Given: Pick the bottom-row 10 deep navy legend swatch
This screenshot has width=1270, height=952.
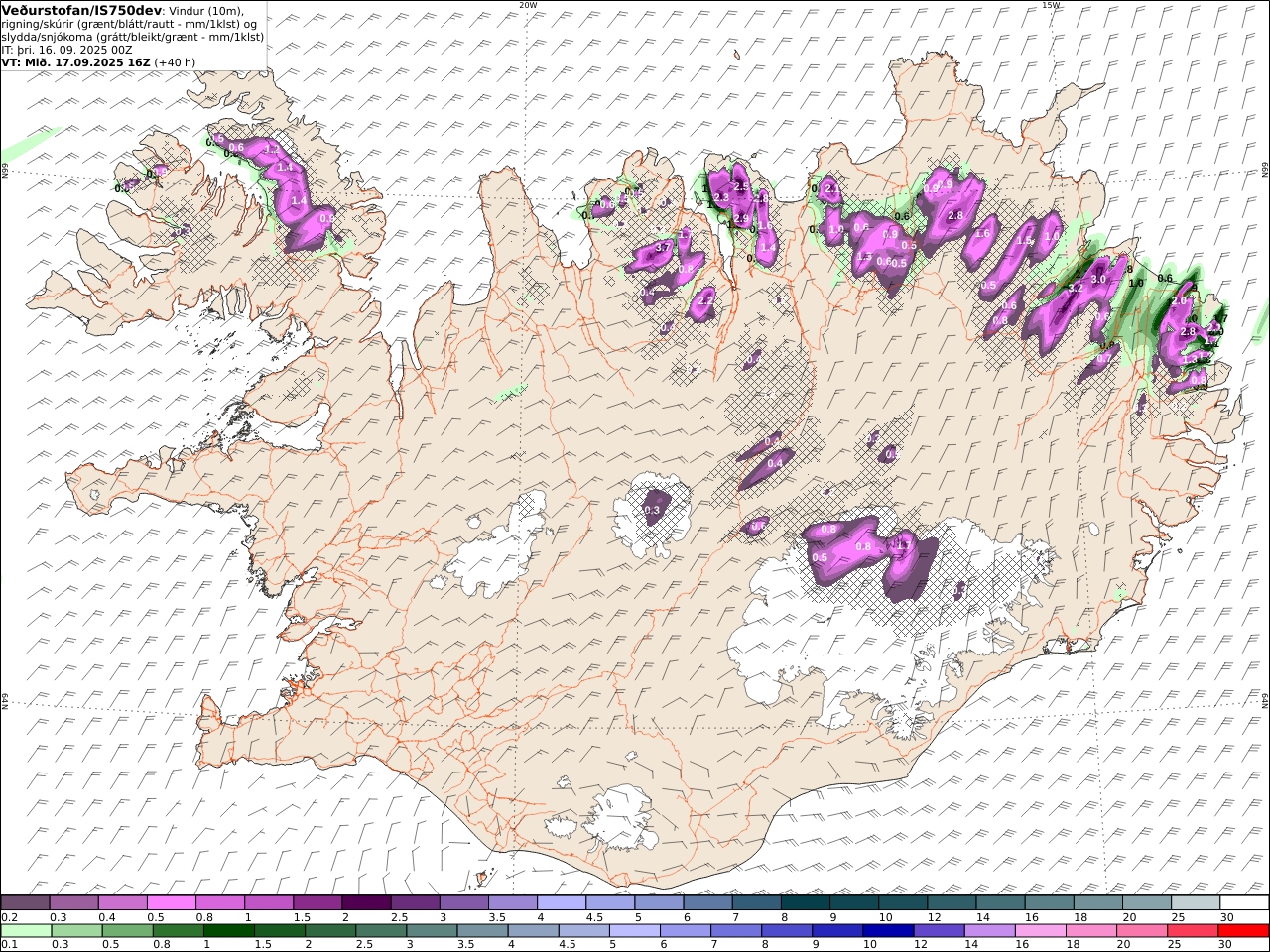Looking at the screenshot, I should pos(889,930).
